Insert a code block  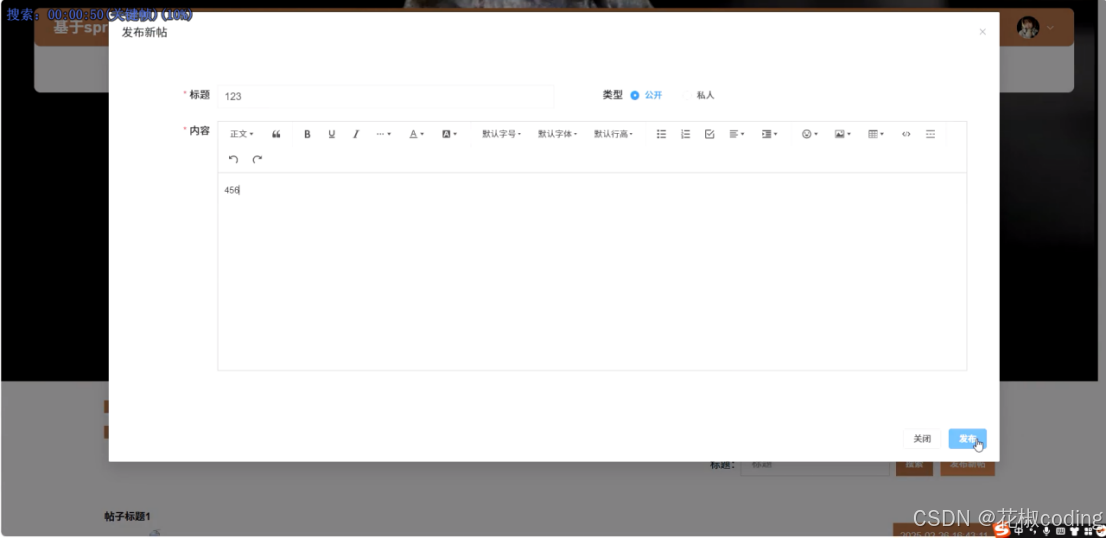coord(906,134)
